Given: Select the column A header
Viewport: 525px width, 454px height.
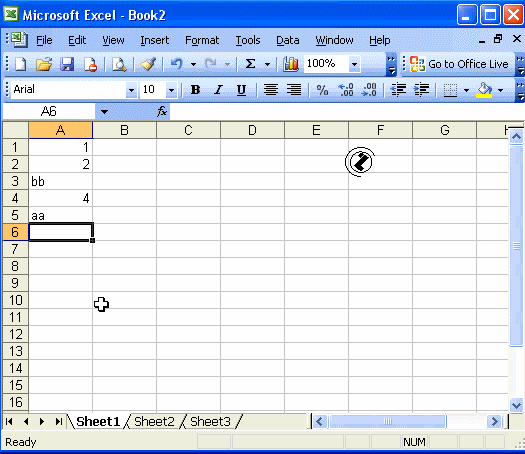Looking at the screenshot, I should point(61,130).
